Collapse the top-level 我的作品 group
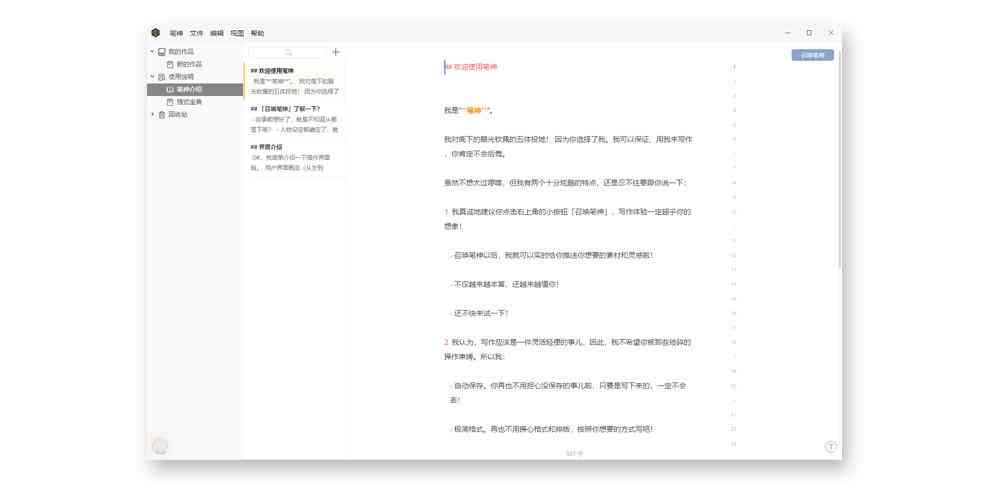The image size is (1000, 489). coord(152,51)
